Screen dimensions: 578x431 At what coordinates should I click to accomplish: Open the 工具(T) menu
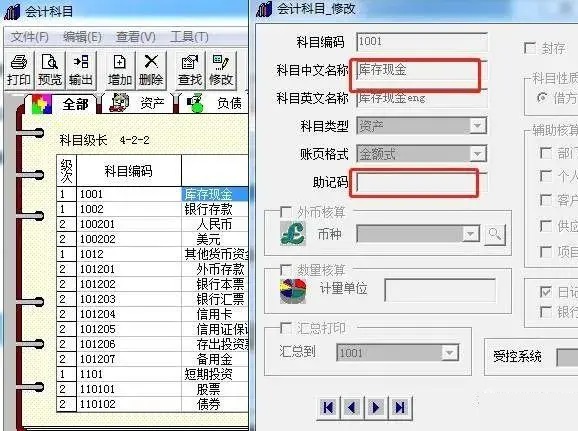pos(189,37)
